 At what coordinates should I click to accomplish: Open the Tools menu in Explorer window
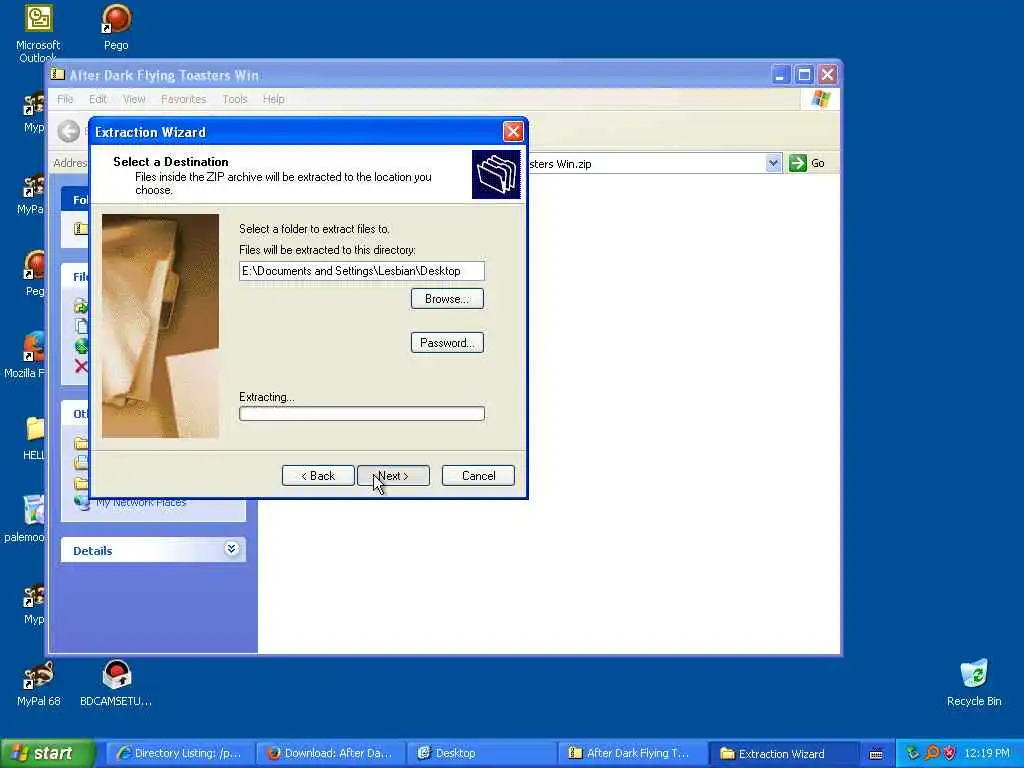234,99
